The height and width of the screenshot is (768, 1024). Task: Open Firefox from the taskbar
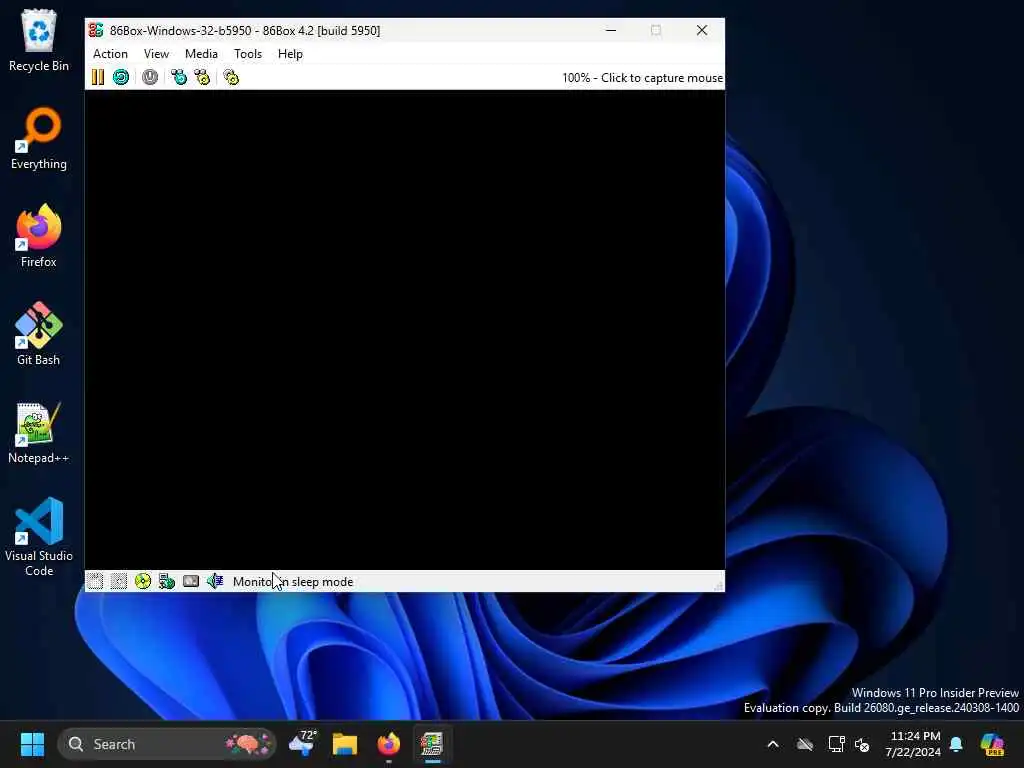point(389,744)
